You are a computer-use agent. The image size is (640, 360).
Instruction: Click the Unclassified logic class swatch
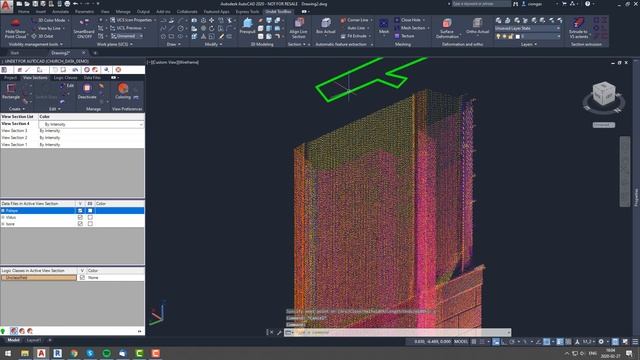point(38,278)
